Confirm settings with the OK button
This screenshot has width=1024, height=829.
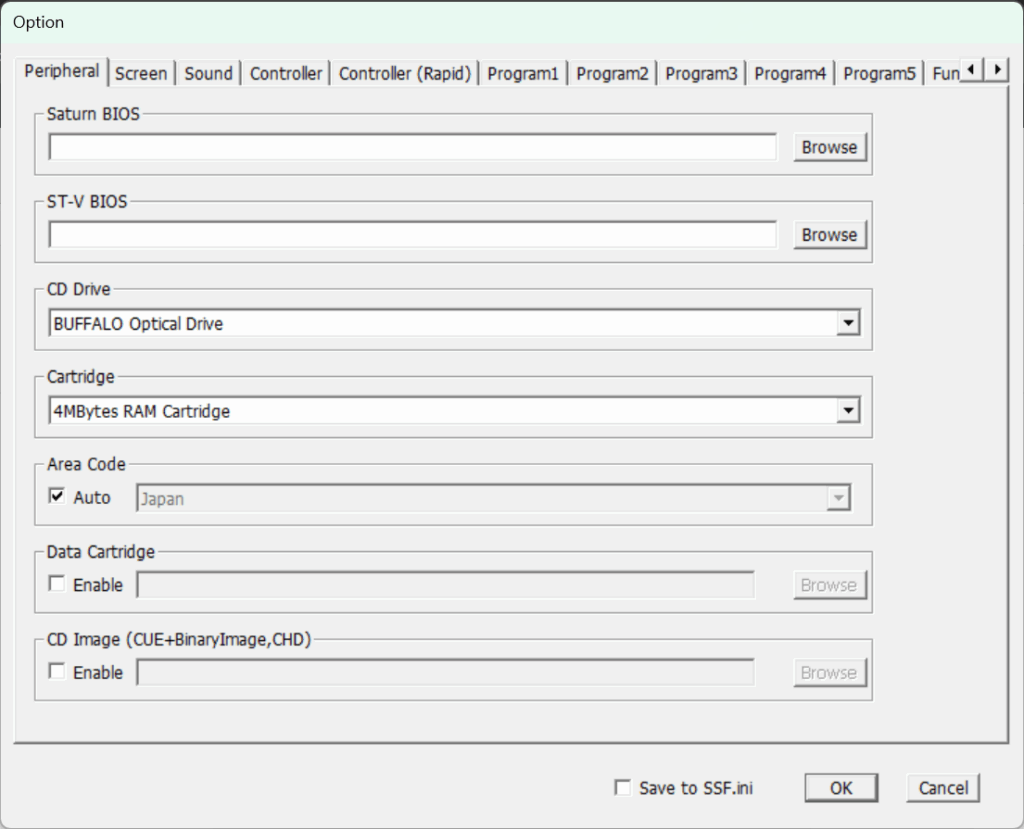coord(841,788)
